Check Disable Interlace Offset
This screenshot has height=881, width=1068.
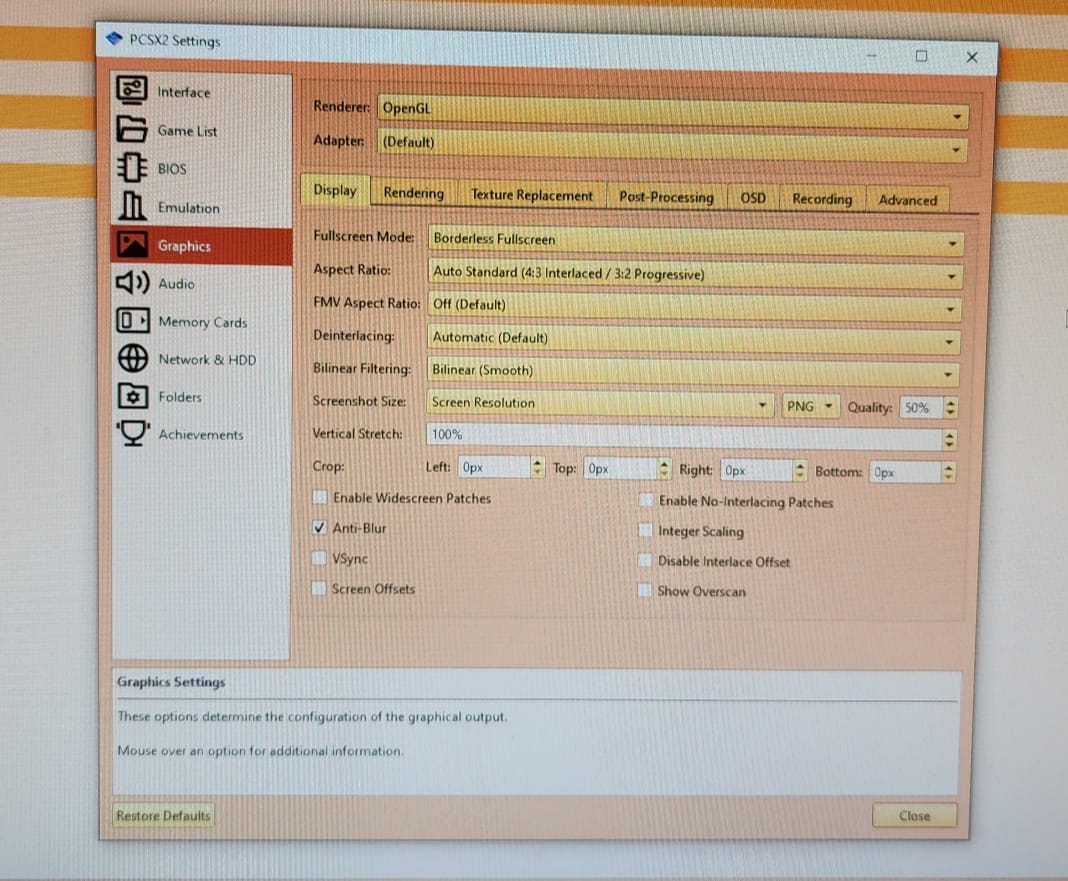[644, 560]
